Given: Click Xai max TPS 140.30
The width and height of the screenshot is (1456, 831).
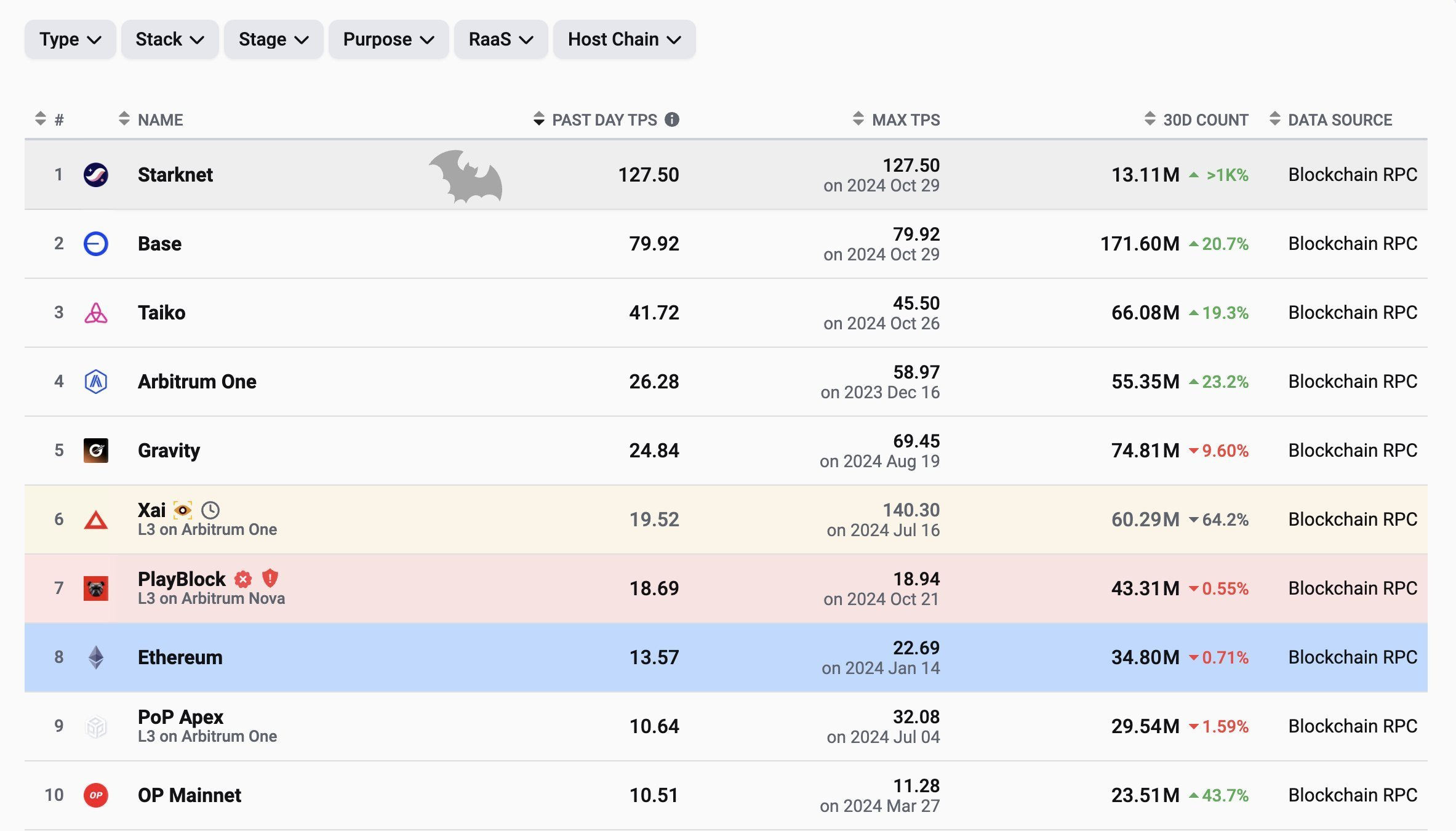Looking at the screenshot, I should [x=911, y=510].
